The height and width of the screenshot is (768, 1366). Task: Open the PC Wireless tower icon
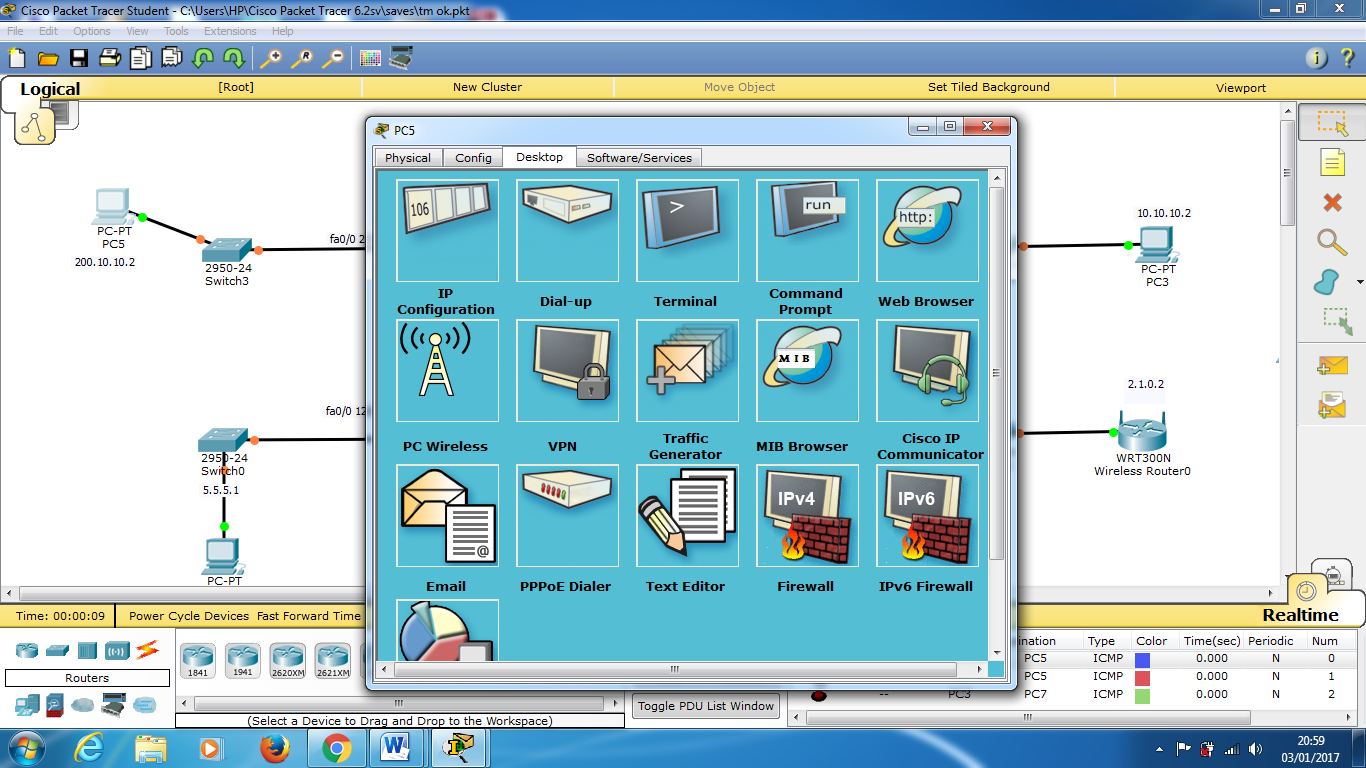(446, 371)
